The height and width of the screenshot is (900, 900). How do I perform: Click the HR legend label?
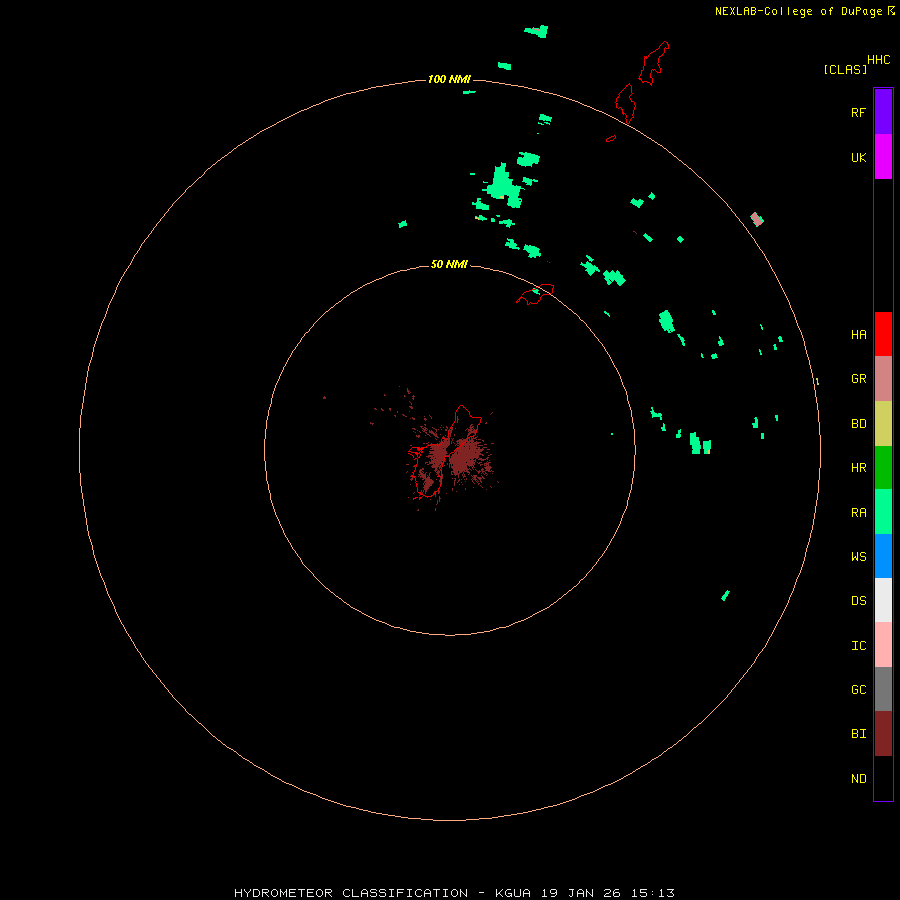[859, 468]
